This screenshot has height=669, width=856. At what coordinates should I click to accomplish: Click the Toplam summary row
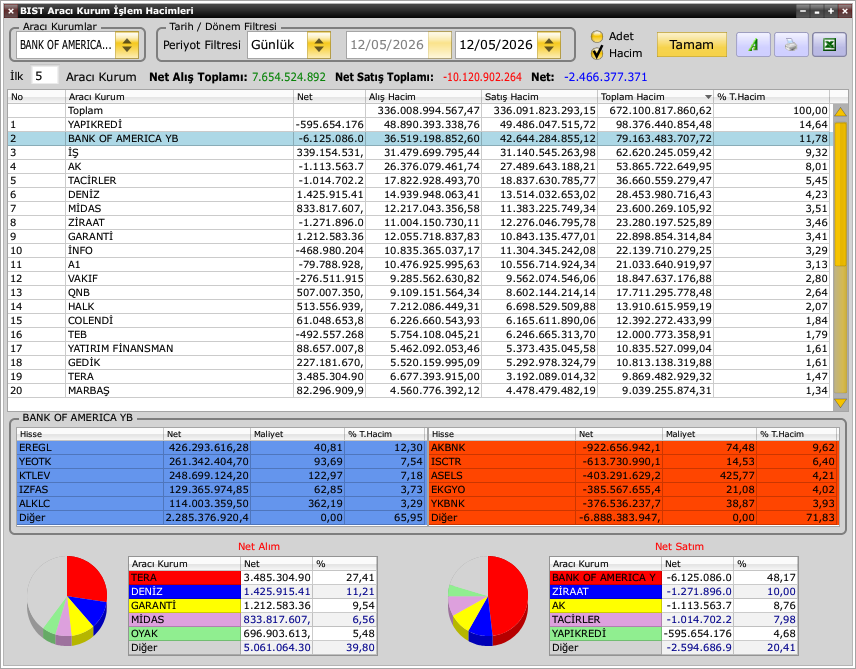pos(419,111)
